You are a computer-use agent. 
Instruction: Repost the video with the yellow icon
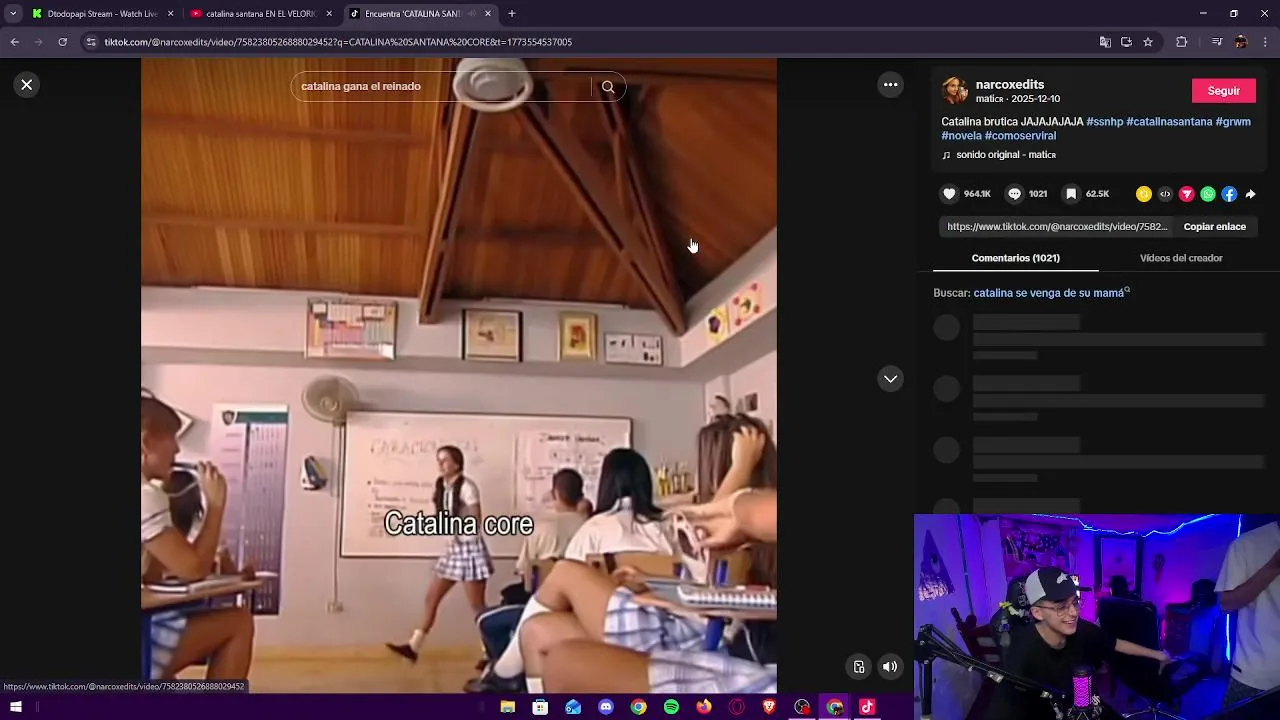[x=1144, y=194]
